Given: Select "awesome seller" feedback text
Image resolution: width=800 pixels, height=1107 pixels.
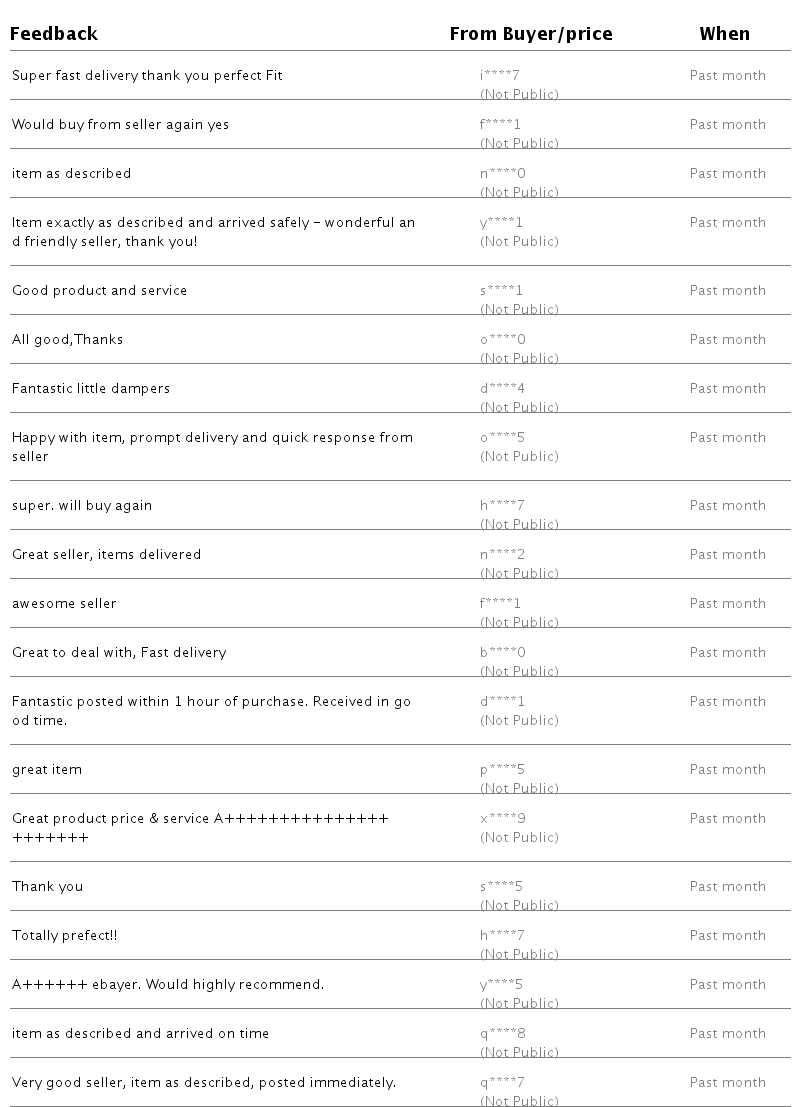Looking at the screenshot, I should (64, 604).
